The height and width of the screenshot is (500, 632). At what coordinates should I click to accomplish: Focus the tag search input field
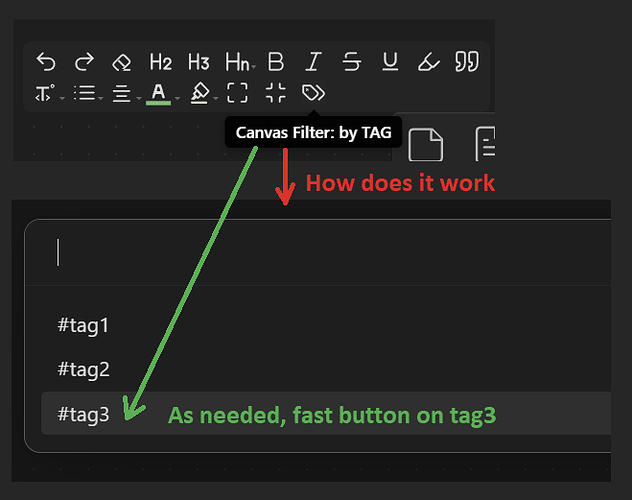(318, 253)
